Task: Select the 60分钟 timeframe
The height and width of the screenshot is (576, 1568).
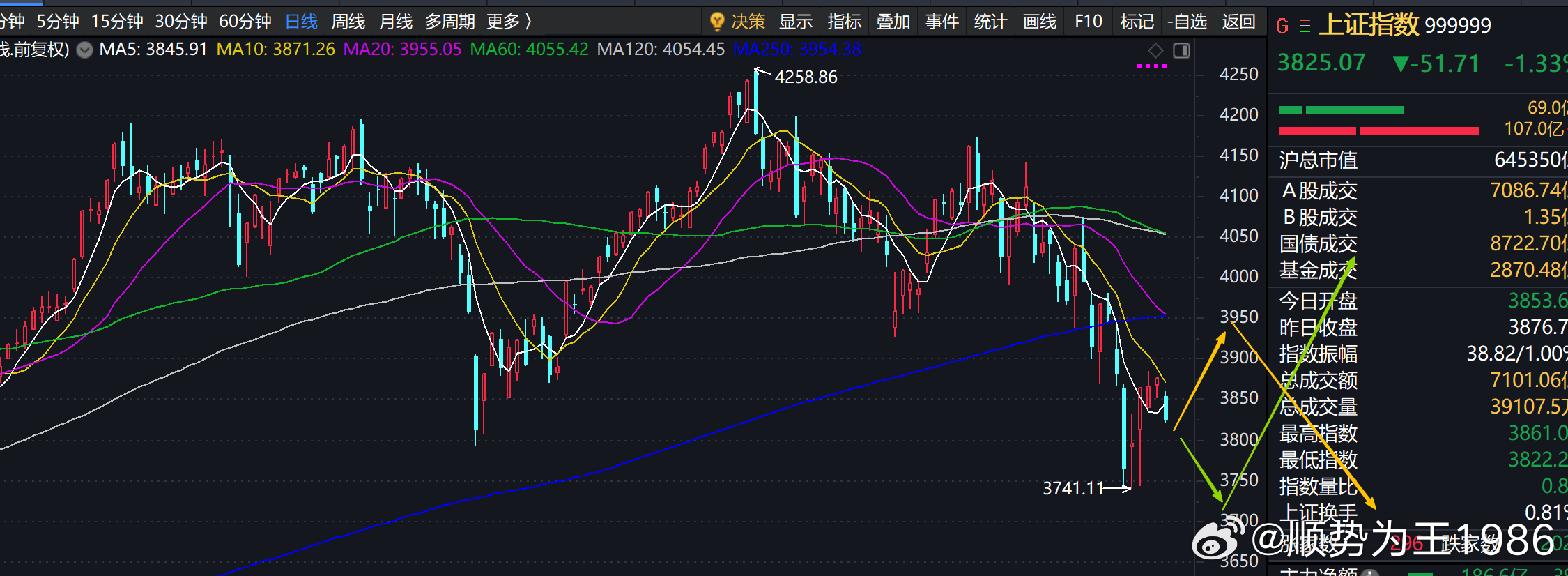Action: point(245,22)
